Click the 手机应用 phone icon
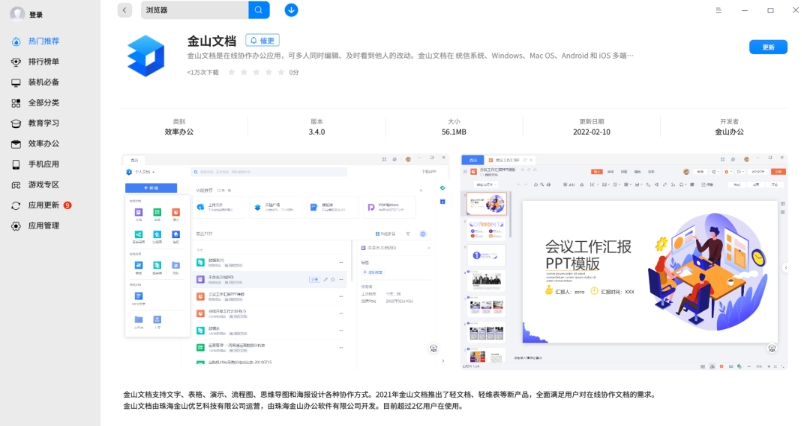 tap(16, 164)
